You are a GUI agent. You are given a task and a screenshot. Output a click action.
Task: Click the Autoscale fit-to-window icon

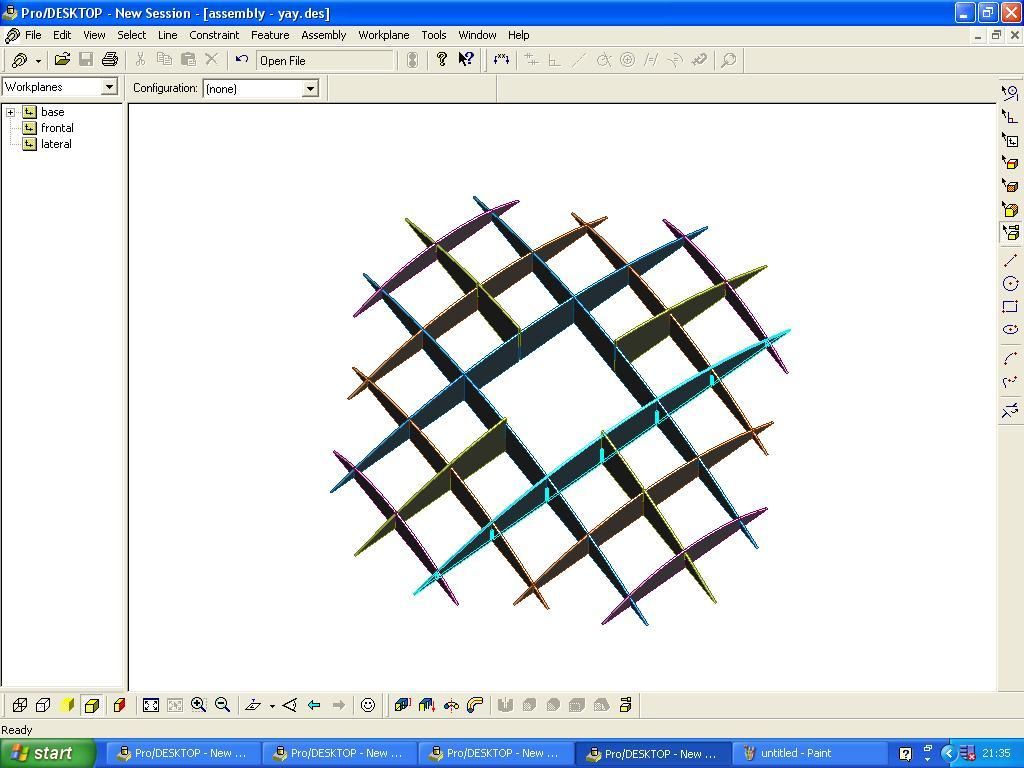tap(151, 705)
